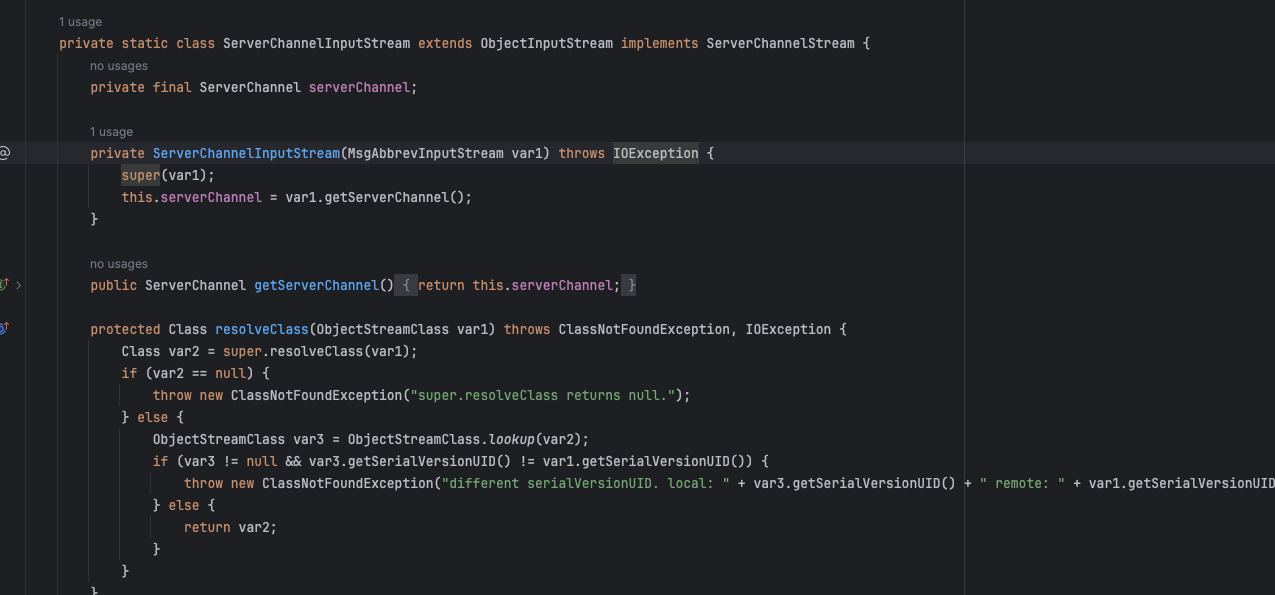Click the ServerChannelStream interface name

click(780, 44)
